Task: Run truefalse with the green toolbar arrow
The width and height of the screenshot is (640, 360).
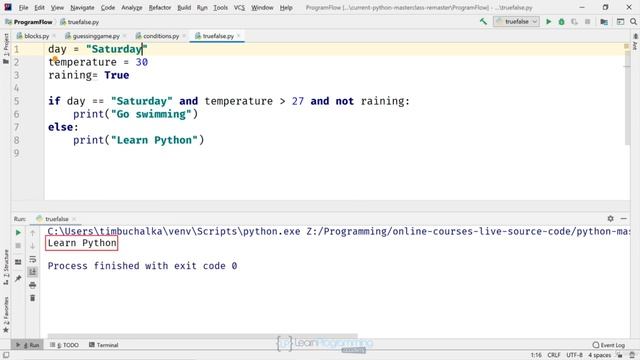Action: [549, 22]
